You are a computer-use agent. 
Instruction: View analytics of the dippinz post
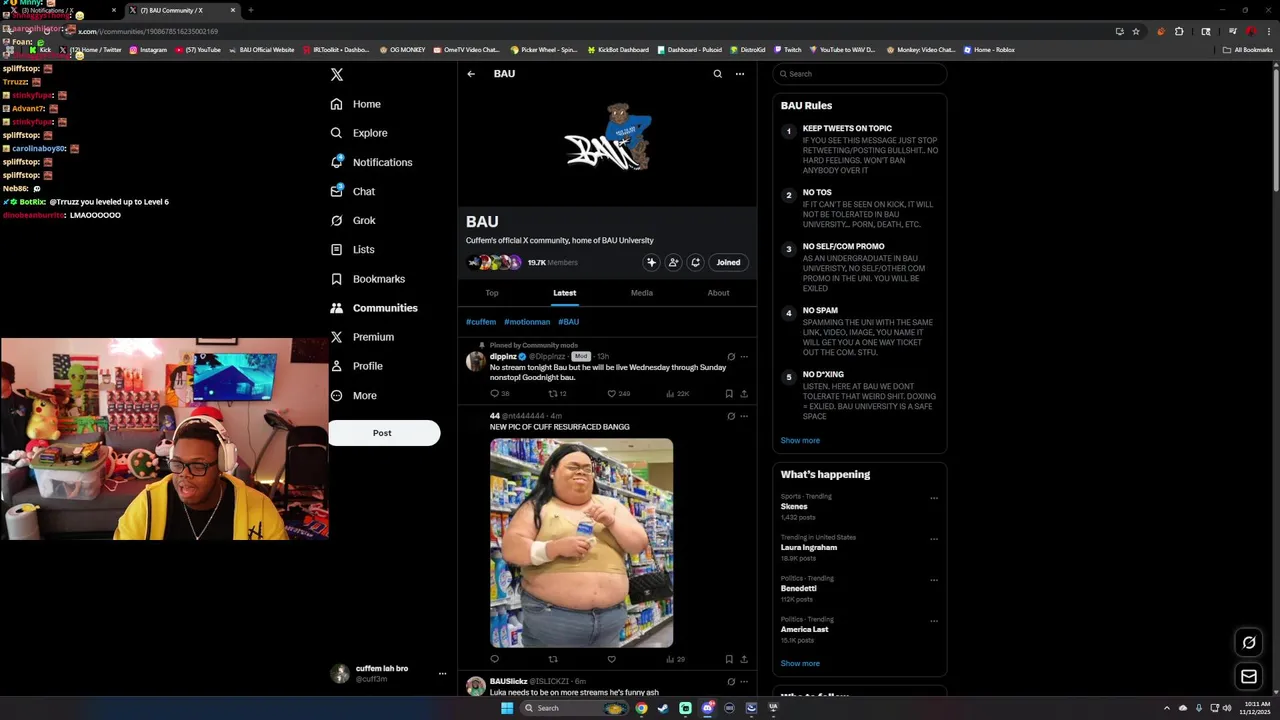coord(677,394)
